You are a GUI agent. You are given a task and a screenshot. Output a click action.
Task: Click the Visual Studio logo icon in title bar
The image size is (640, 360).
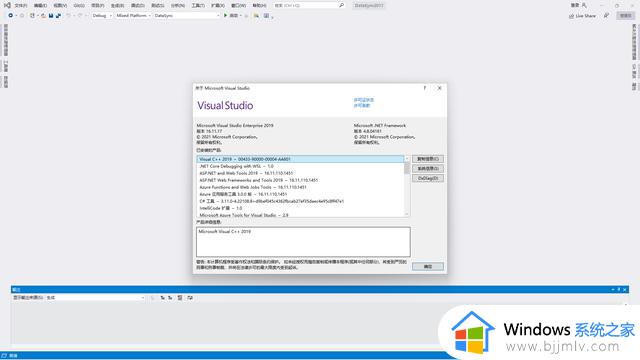[x=7, y=5]
